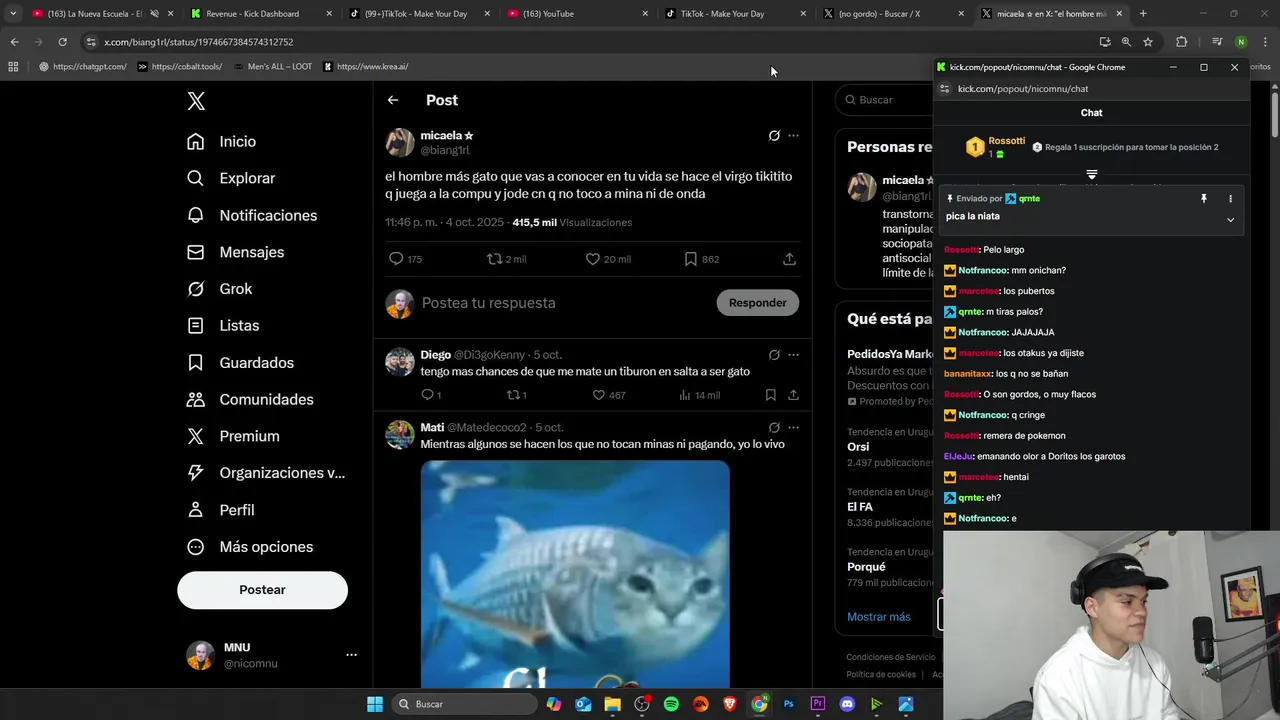
Task: Open Chrome extensions puzzle icon
Action: pyautogui.click(x=1182, y=42)
